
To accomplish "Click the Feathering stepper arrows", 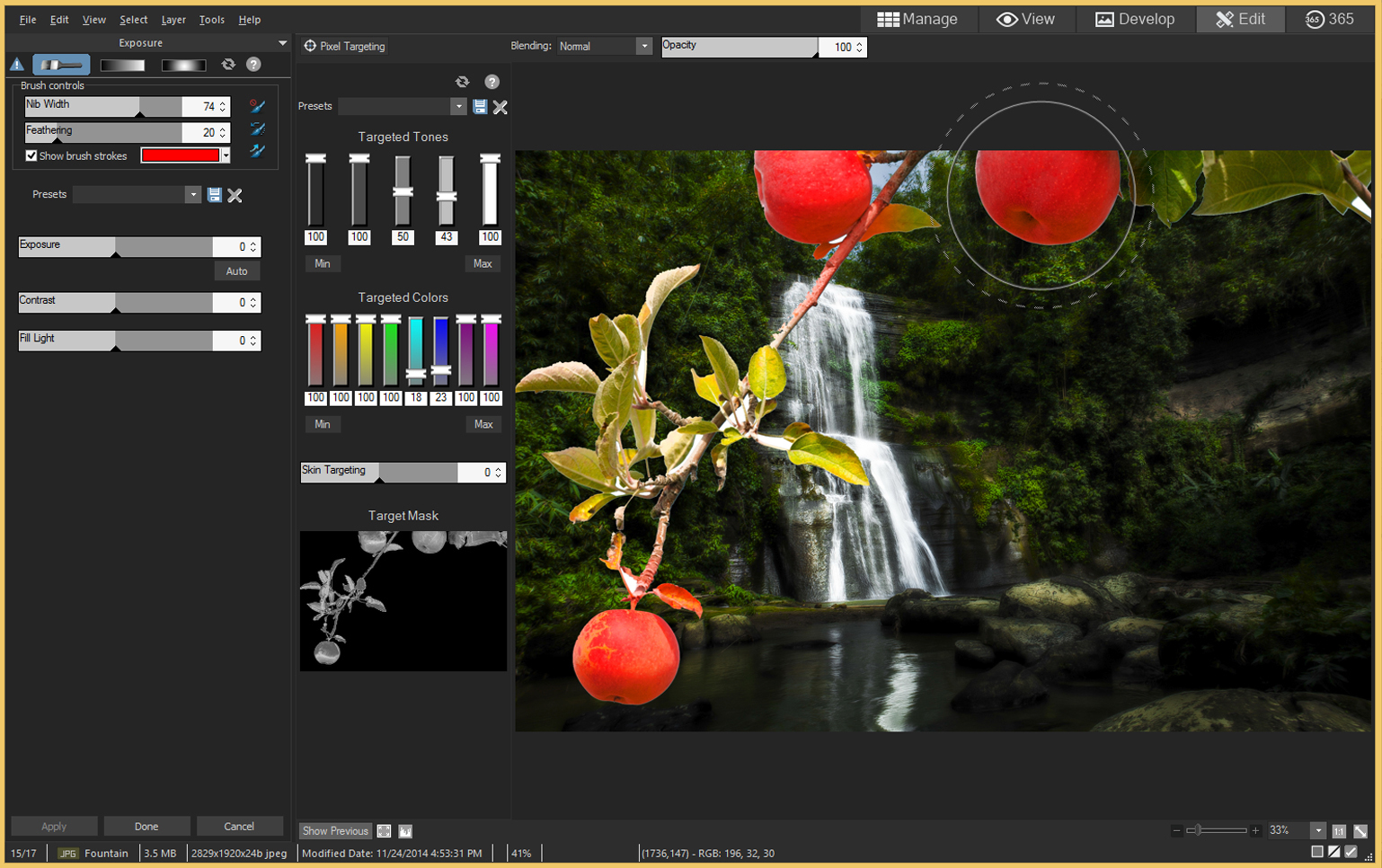I will pyautogui.click(x=223, y=132).
